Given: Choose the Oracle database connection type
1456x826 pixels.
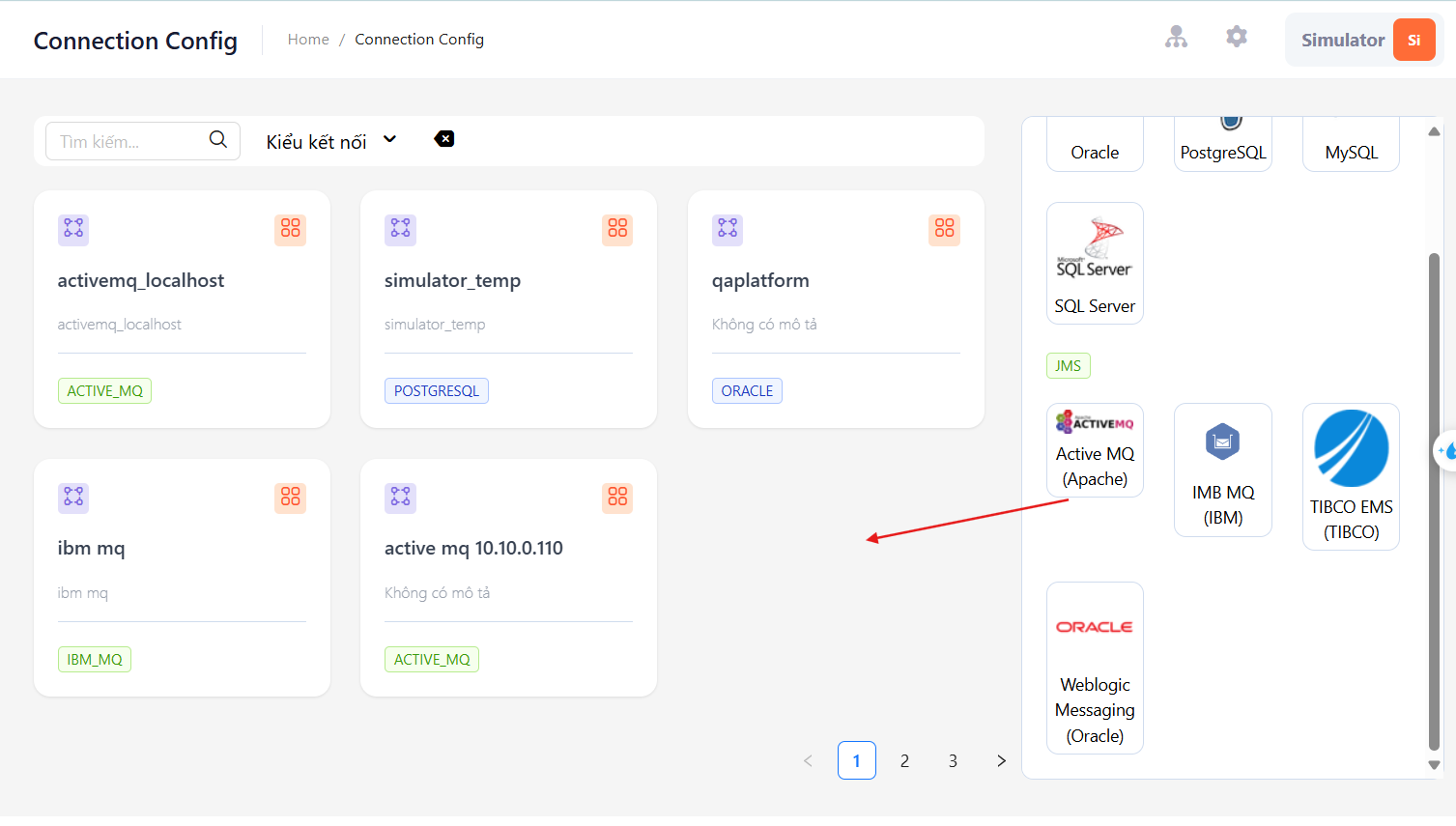Looking at the screenshot, I should (x=1095, y=144).
